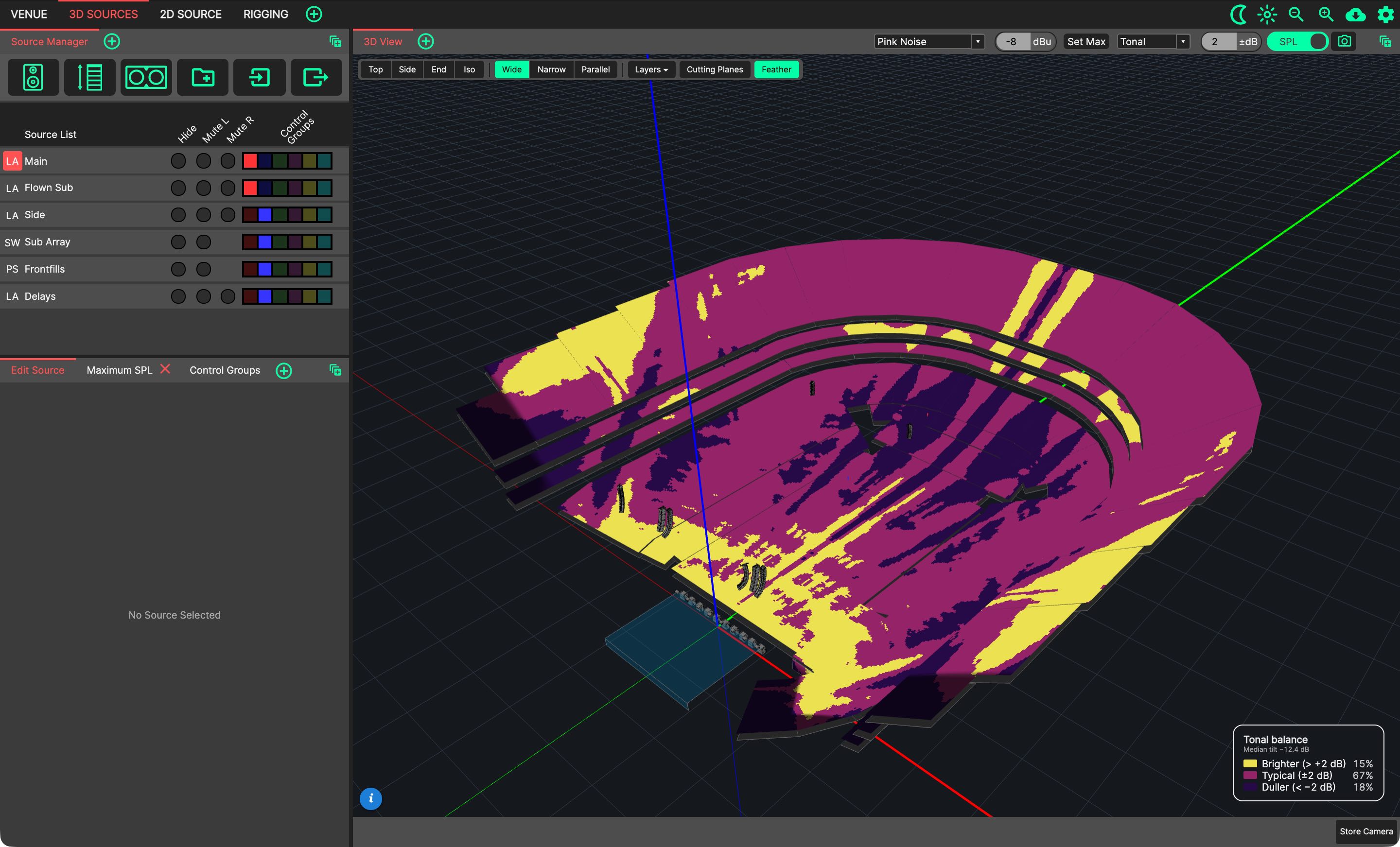The height and width of the screenshot is (847, 1400).
Task: Open the settings gear
Action: coord(1385,14)
